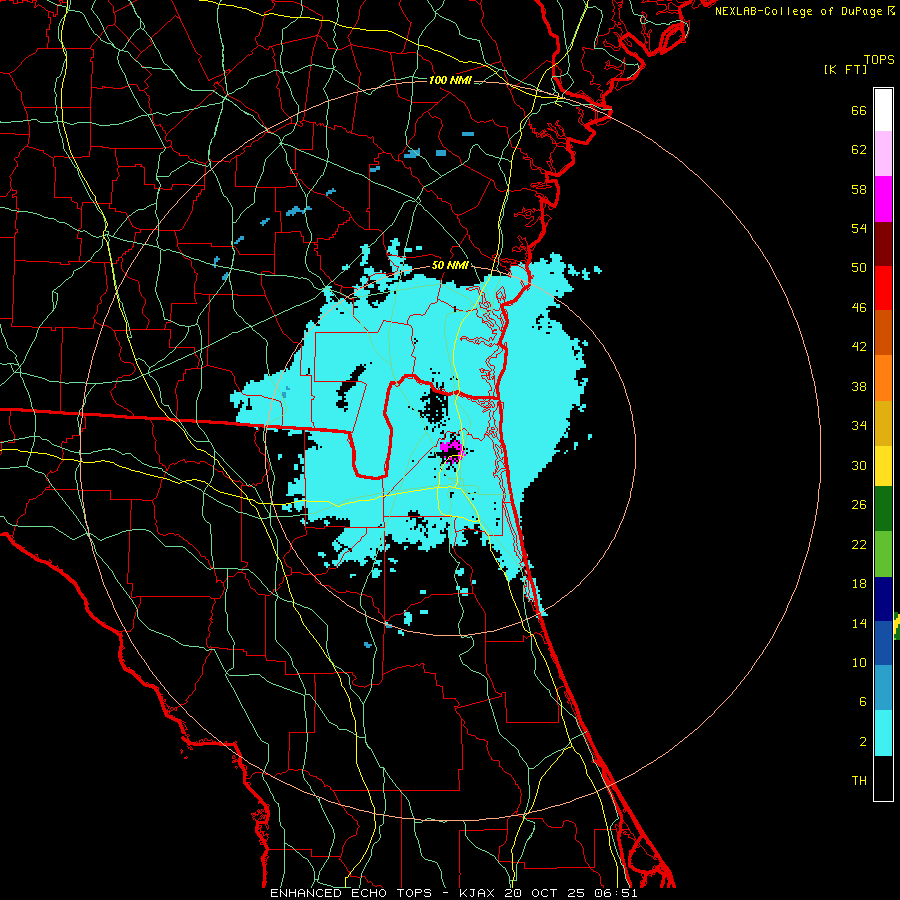Click the sky blue legend swatch
The width and height of the screenshot is (900, 900).
(883, 688)
